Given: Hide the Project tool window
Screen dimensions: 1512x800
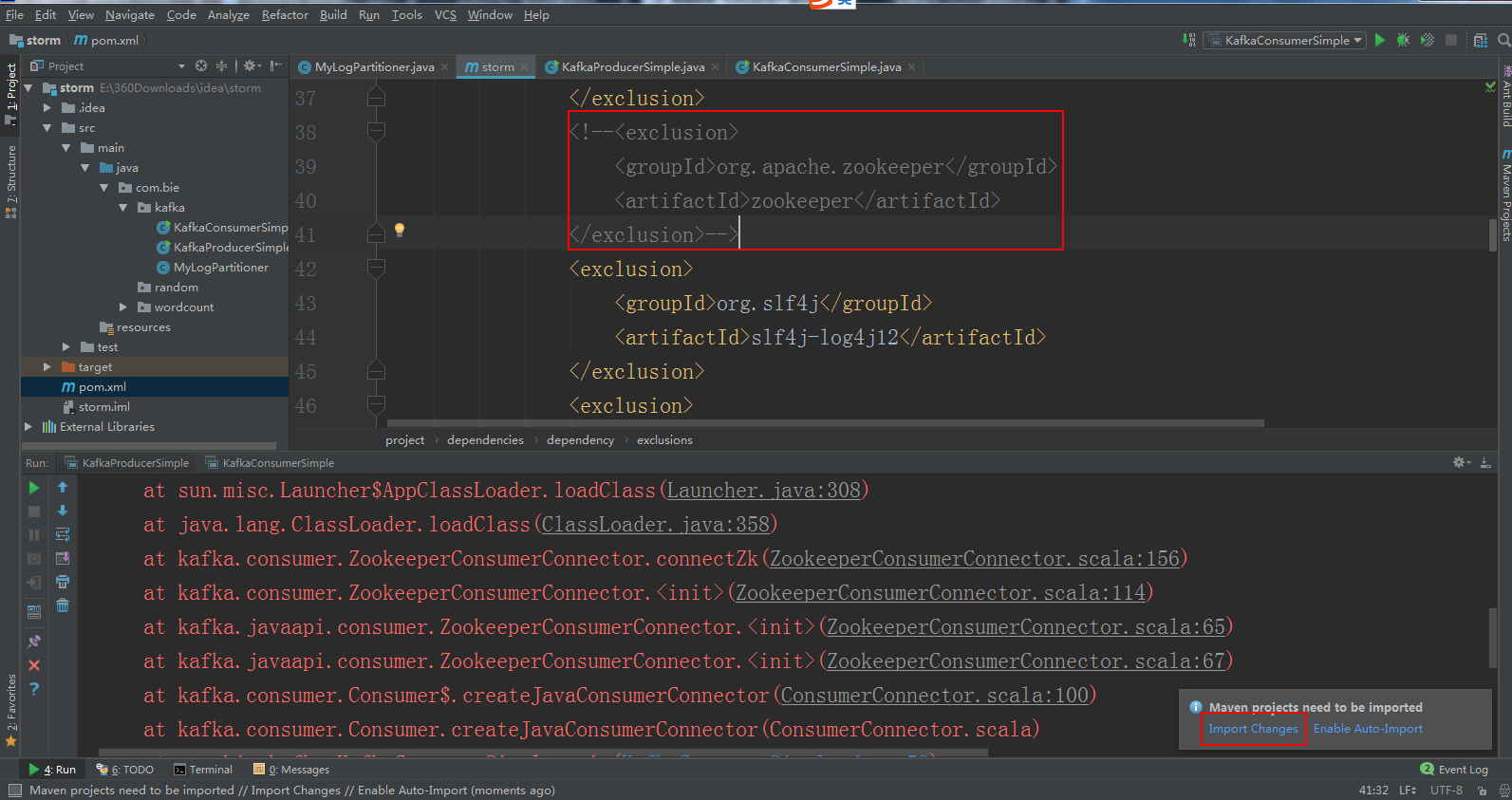Looking at the screenshot, I should (275, 65).
